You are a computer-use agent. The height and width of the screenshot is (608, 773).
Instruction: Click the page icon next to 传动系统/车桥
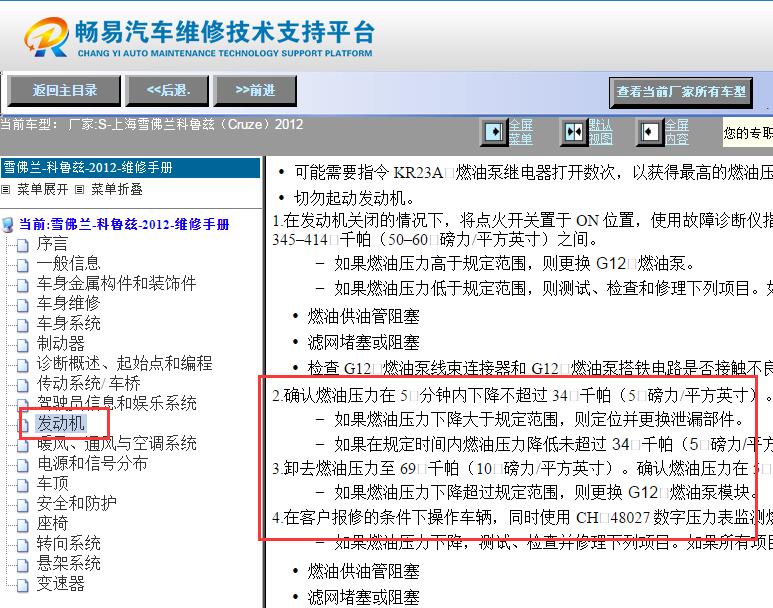click(x=23, y=385)
